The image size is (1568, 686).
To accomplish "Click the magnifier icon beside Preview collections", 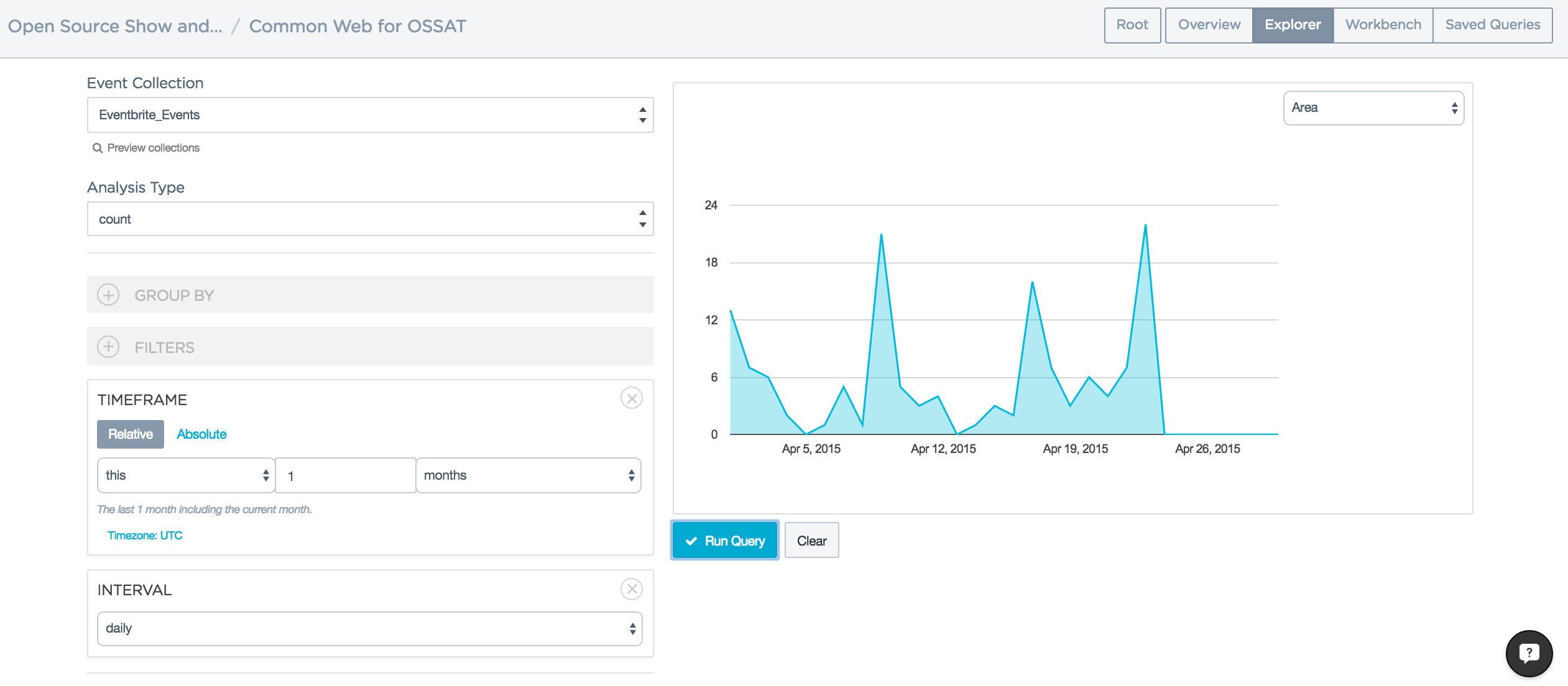I will 98,148.
